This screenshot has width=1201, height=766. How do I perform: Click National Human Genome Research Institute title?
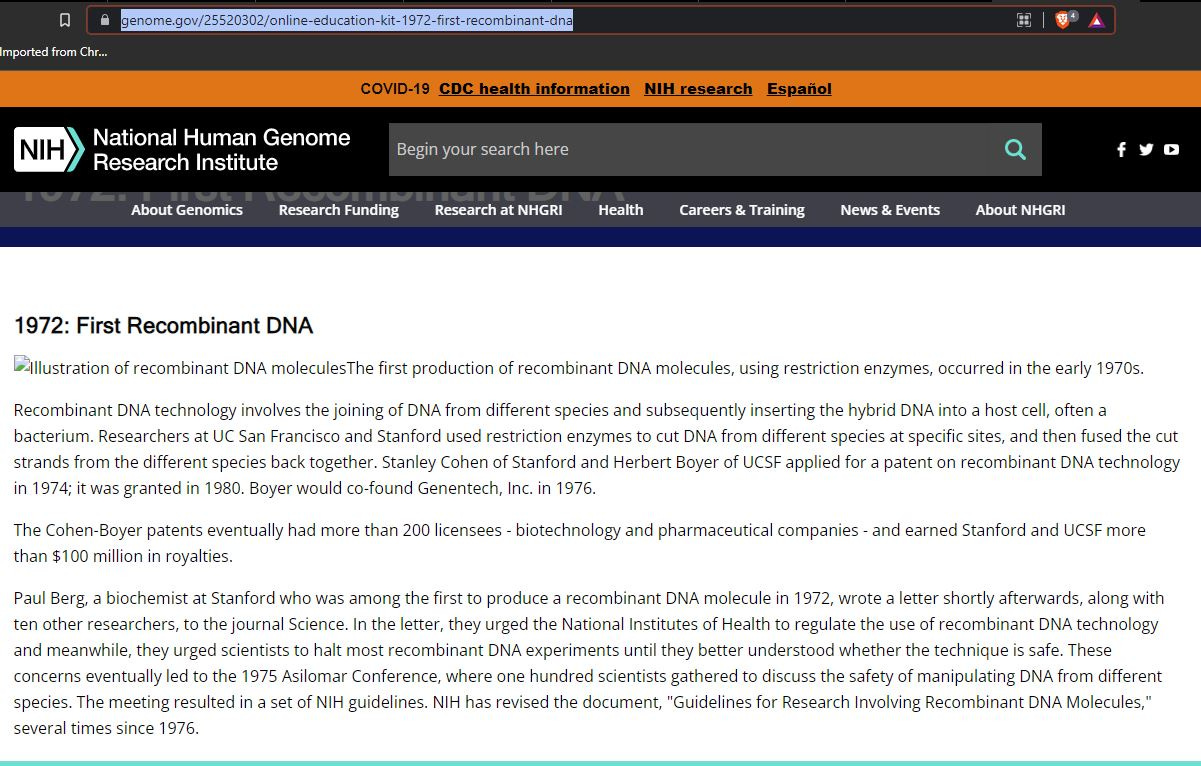click(221, 150)
